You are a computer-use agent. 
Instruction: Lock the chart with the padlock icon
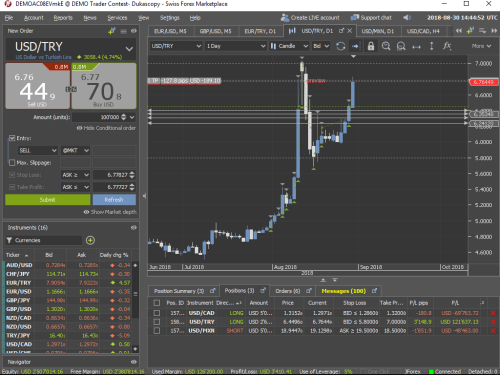(371, 46)
